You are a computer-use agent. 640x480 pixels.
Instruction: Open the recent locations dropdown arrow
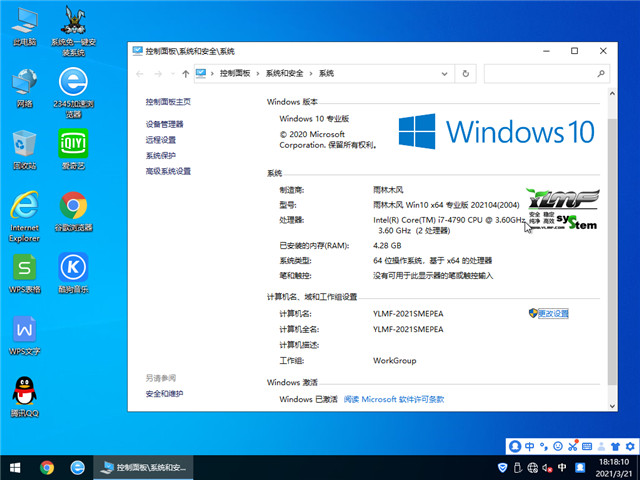click(x=173, y=74)
